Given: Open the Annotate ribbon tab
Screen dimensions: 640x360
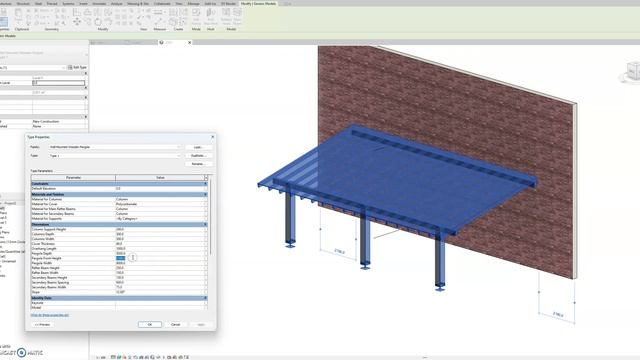Looking at the screenshot, I should [99, 3].
